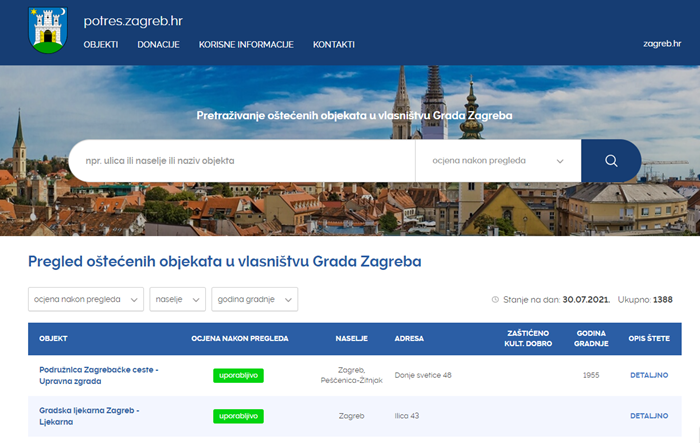Click DETALJNO for Donje svetice 48 row

[x=648, y=375]
